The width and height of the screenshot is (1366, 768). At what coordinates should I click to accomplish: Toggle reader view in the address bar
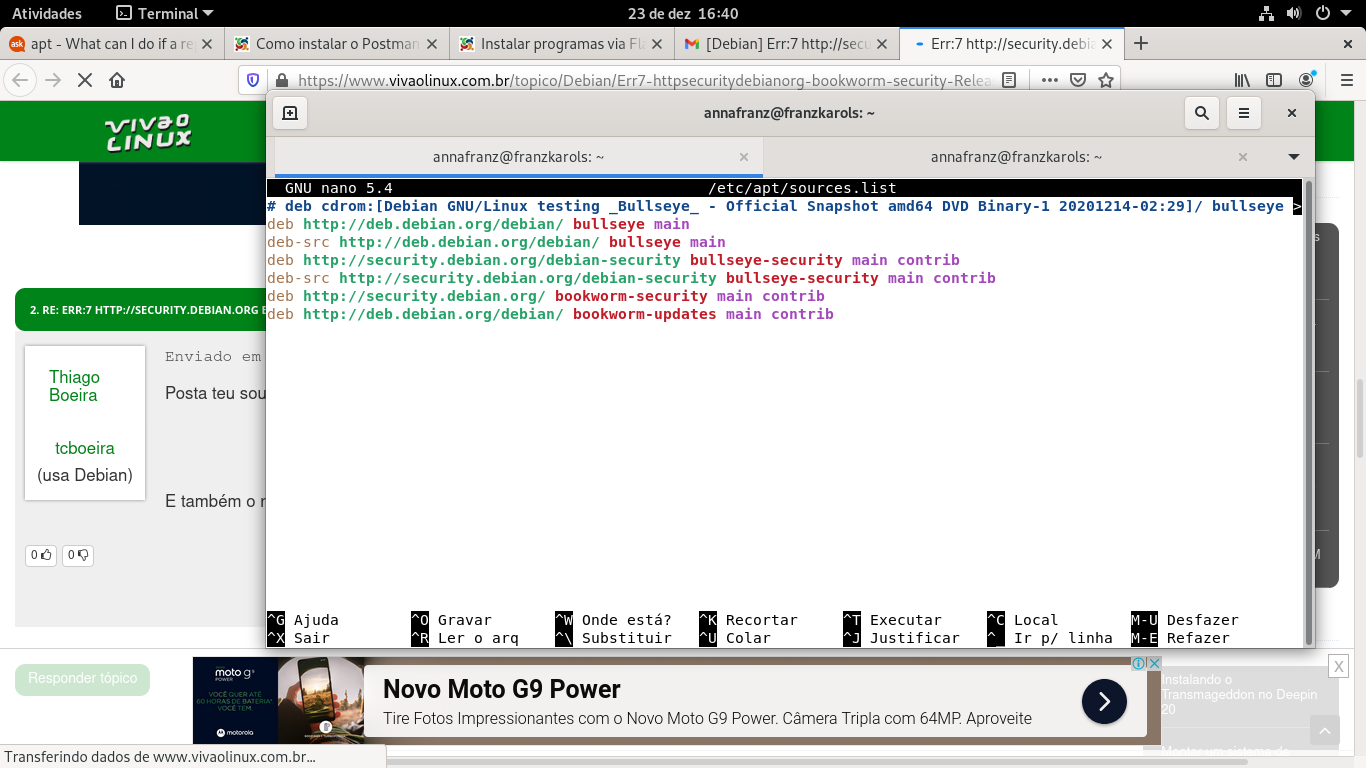[1010, 80]
